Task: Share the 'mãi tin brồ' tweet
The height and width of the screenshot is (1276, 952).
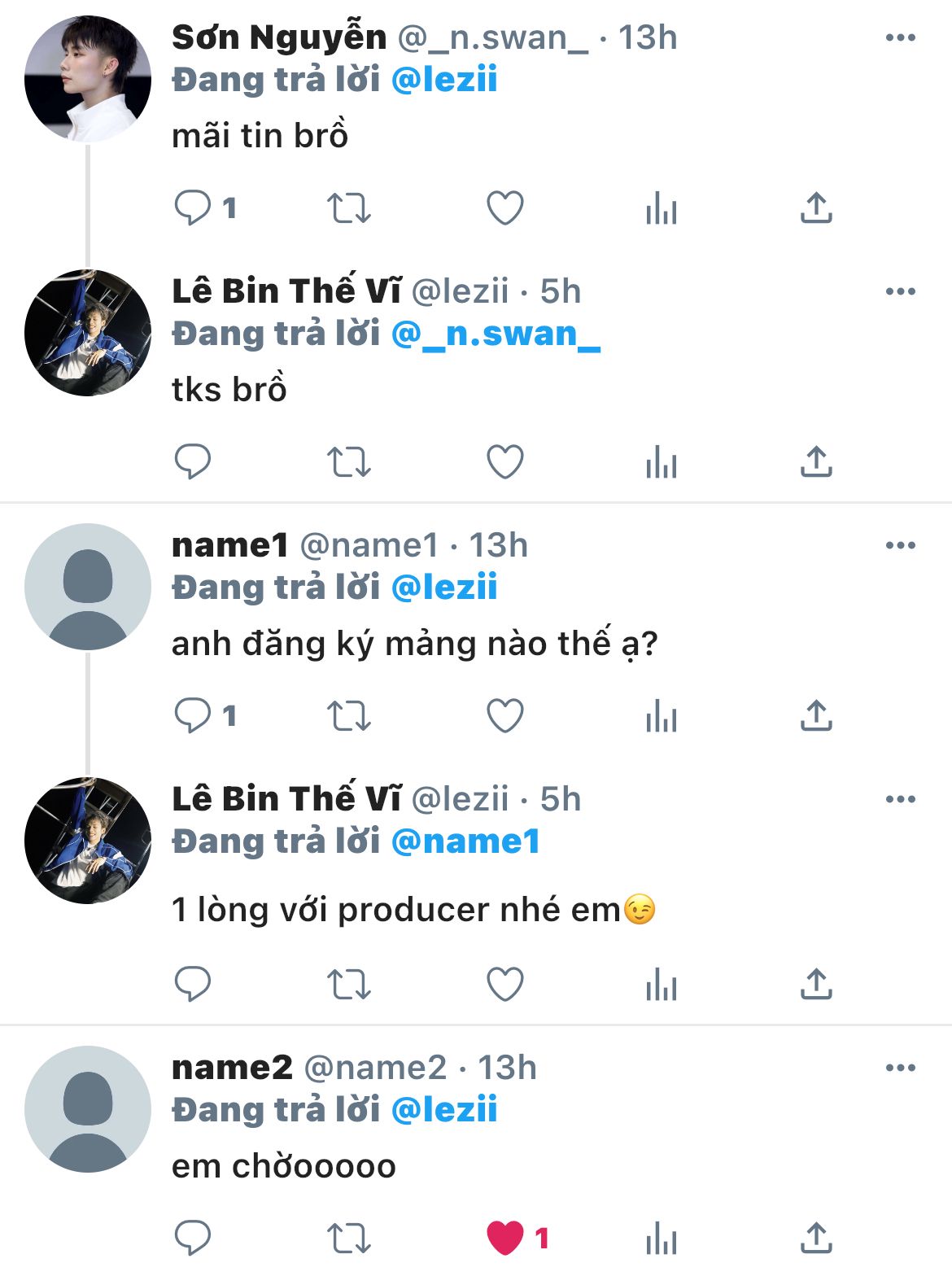Action: coord(816,208)
